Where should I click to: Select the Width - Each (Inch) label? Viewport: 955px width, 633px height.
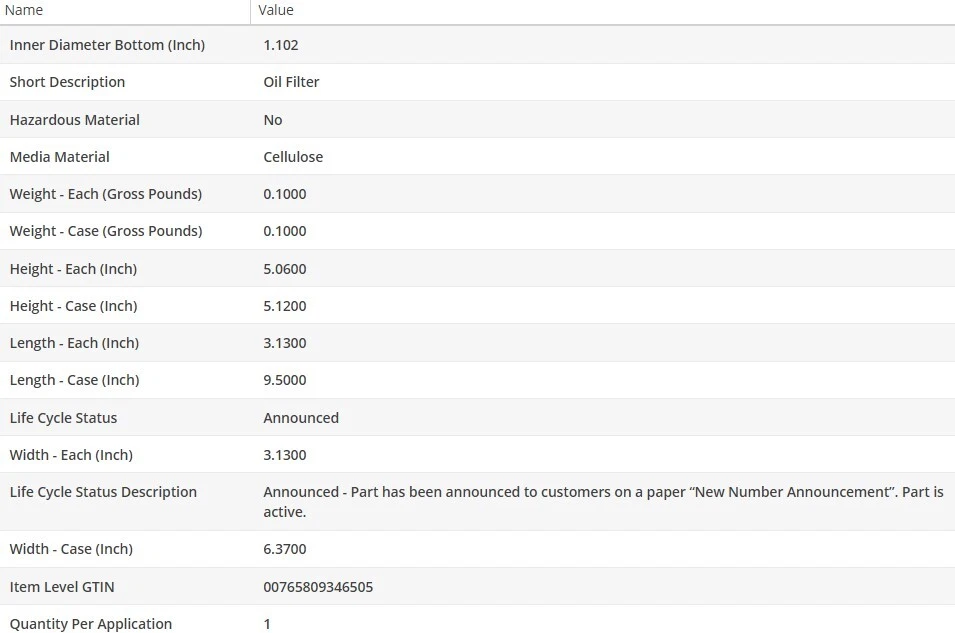[x=71, y=455]
